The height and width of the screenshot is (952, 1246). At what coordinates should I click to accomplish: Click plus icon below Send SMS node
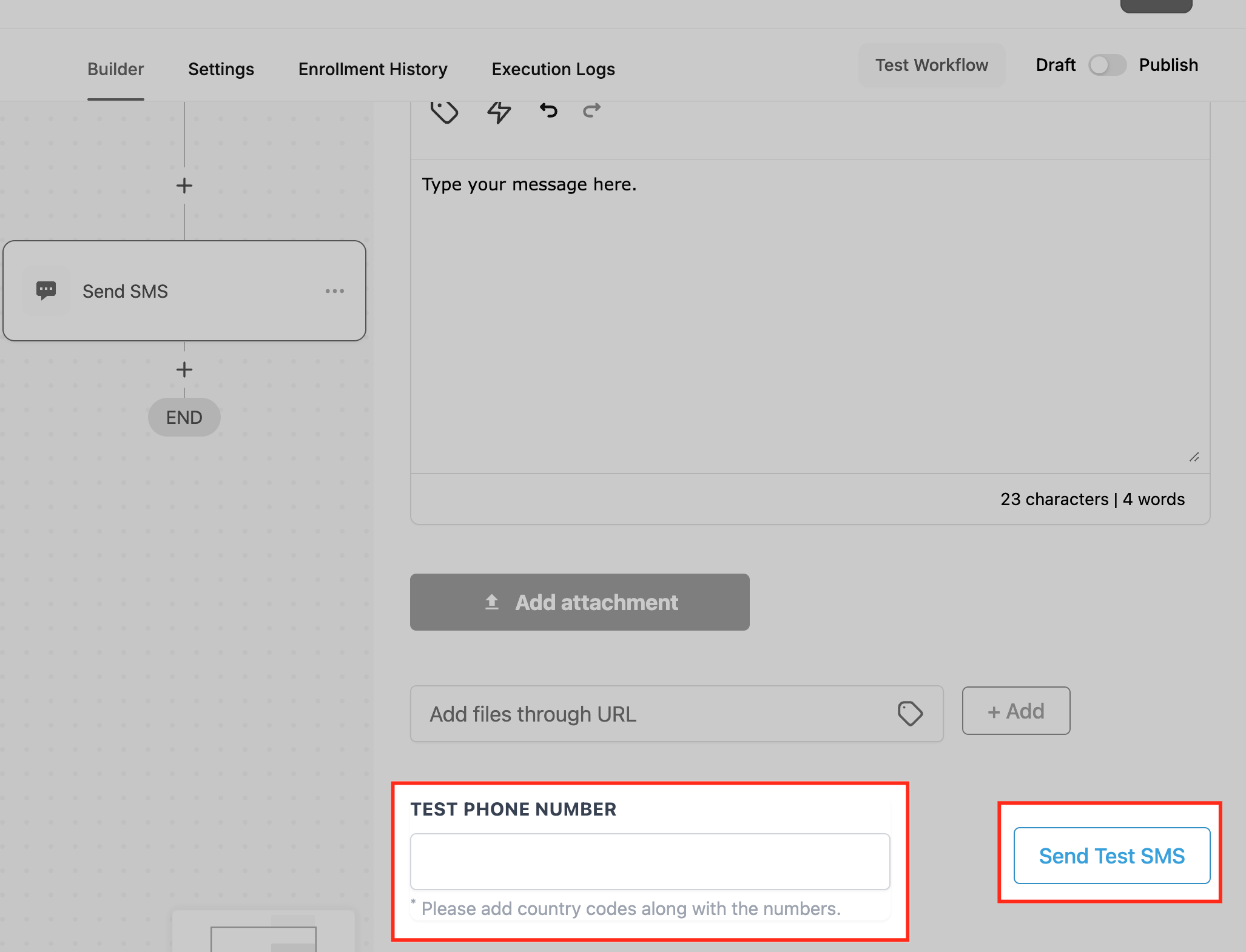(184, 369)
